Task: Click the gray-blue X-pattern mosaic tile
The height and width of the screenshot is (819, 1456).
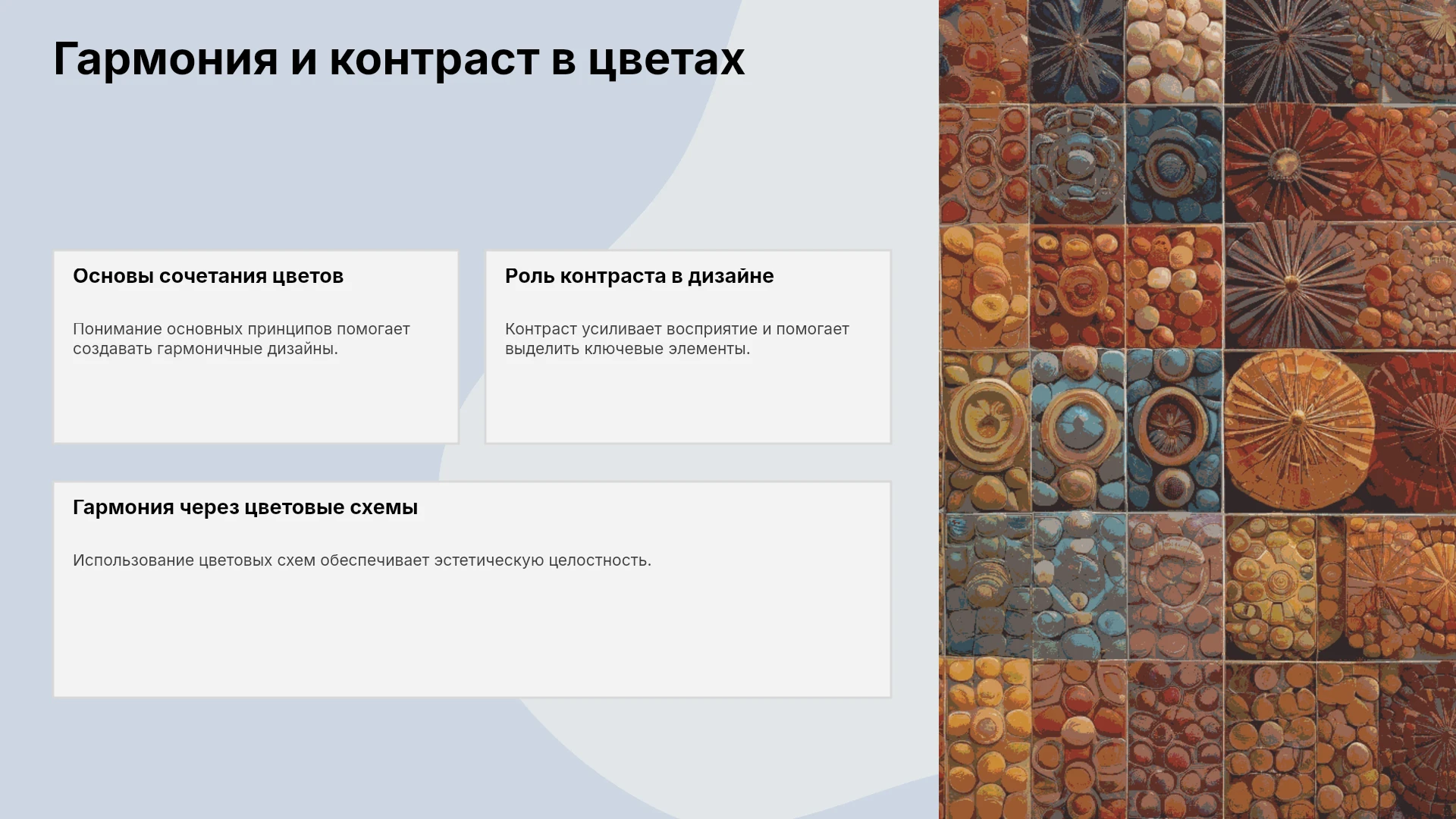Action: pyautogui.click(x=1078, y=586)
